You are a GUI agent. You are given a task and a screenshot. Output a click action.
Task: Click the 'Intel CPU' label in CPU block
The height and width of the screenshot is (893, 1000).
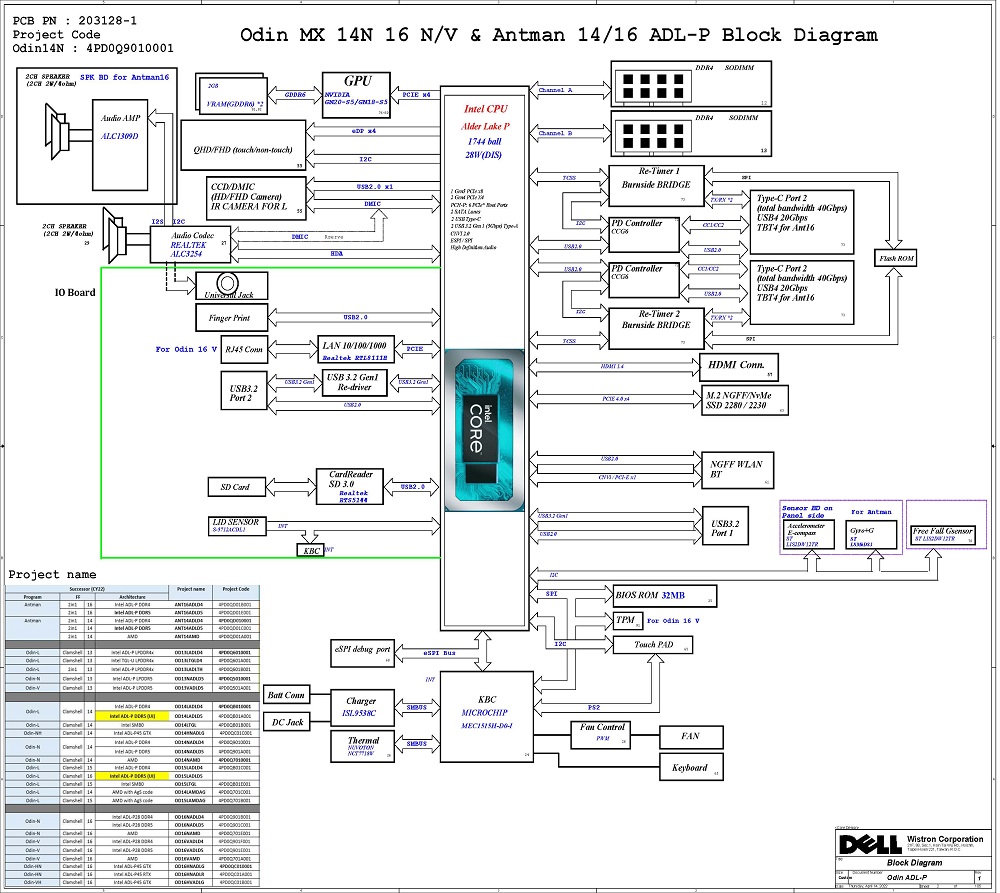click(x=485, y=109)
